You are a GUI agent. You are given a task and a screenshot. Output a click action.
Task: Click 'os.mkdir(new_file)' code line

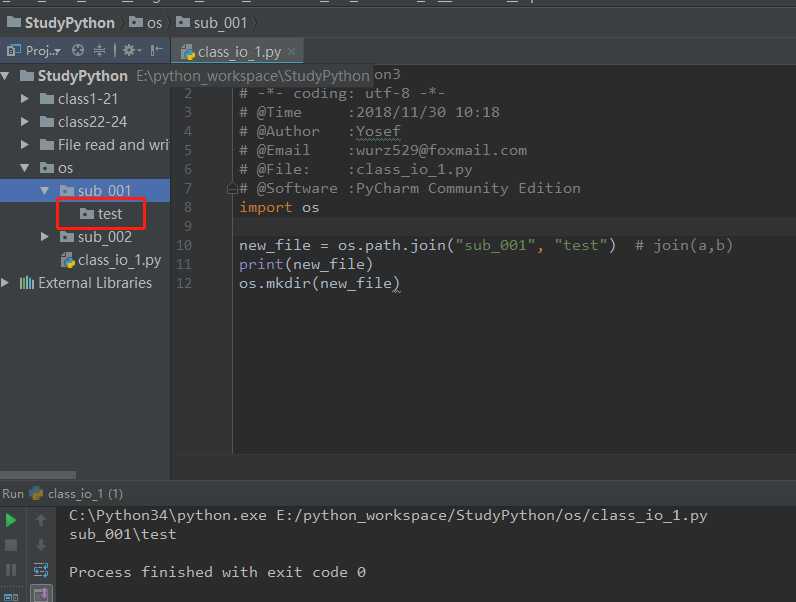pos(319,283)
